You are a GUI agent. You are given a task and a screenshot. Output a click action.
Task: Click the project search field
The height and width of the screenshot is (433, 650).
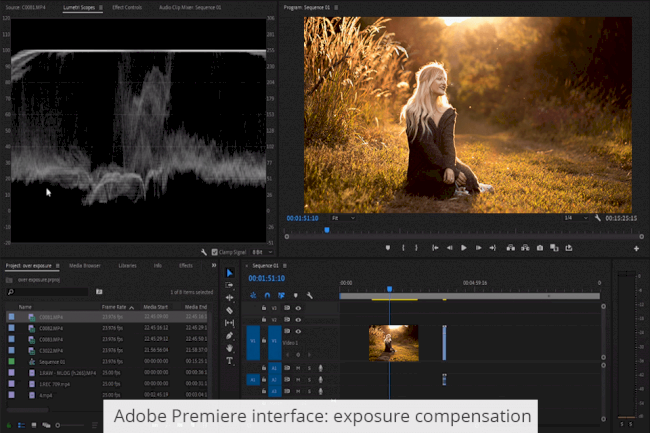[47, 292]
